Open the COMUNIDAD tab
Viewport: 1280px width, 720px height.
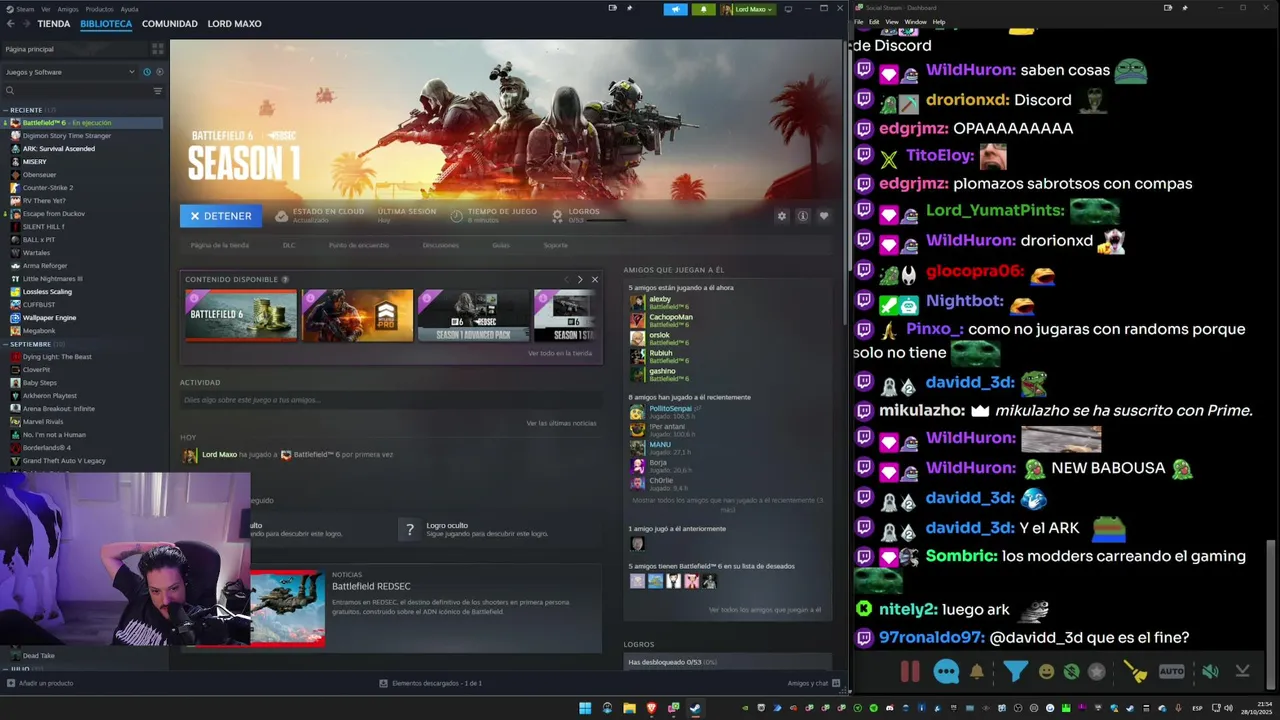click(x=170, y=24)
